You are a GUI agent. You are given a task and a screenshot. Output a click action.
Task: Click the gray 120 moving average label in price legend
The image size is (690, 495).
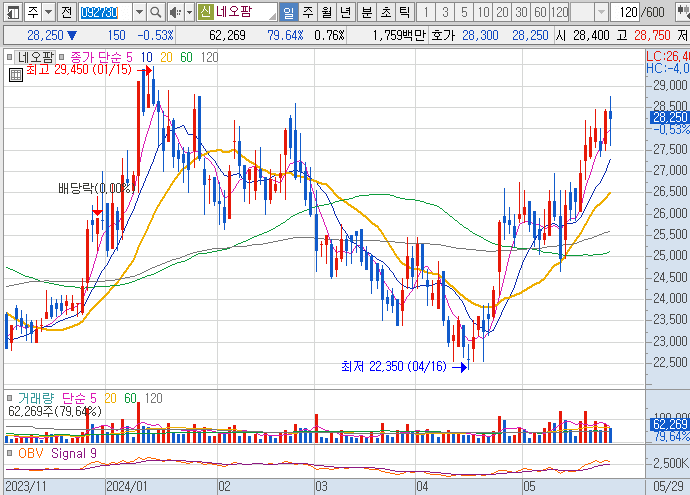tap(209, 57)
